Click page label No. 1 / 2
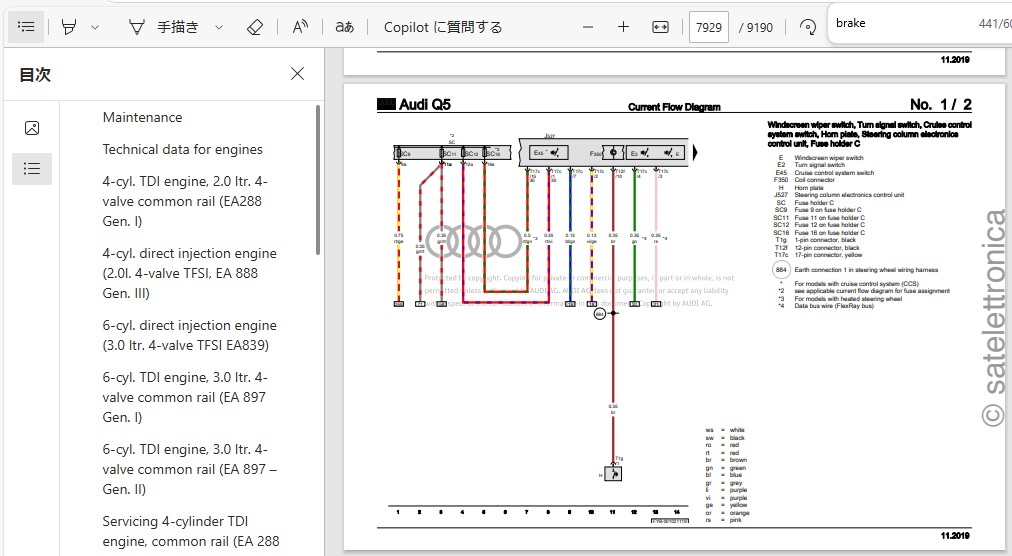Viewport: 1012px width, 556px height. [940, 105]
